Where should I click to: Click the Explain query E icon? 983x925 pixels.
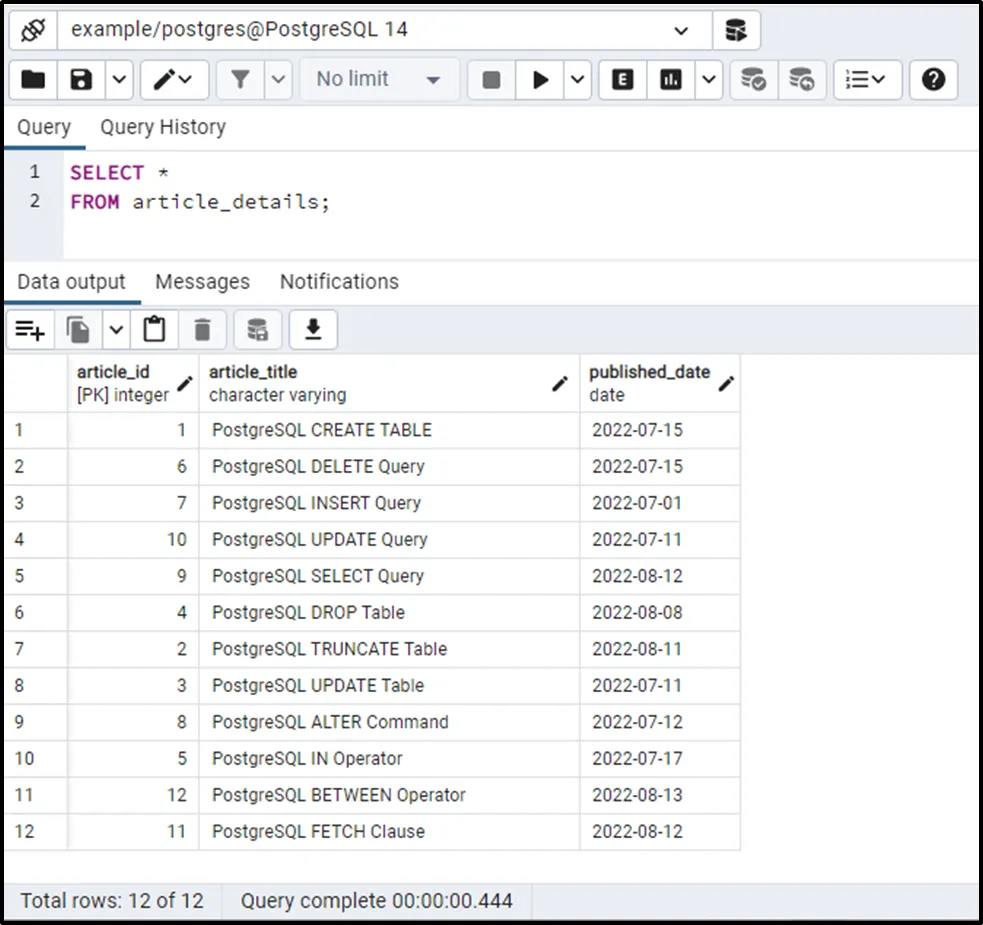pyautogui.click(x=623, y=80)
